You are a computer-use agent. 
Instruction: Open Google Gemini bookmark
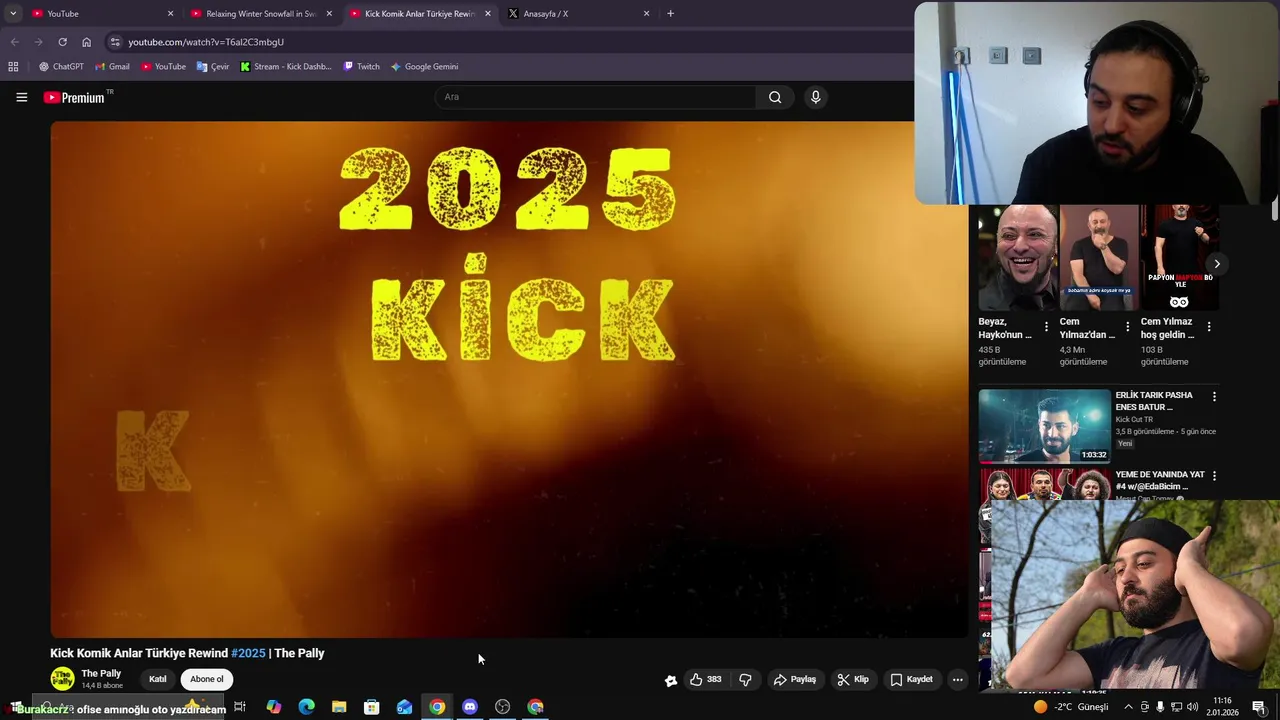[x=424, y=66]
